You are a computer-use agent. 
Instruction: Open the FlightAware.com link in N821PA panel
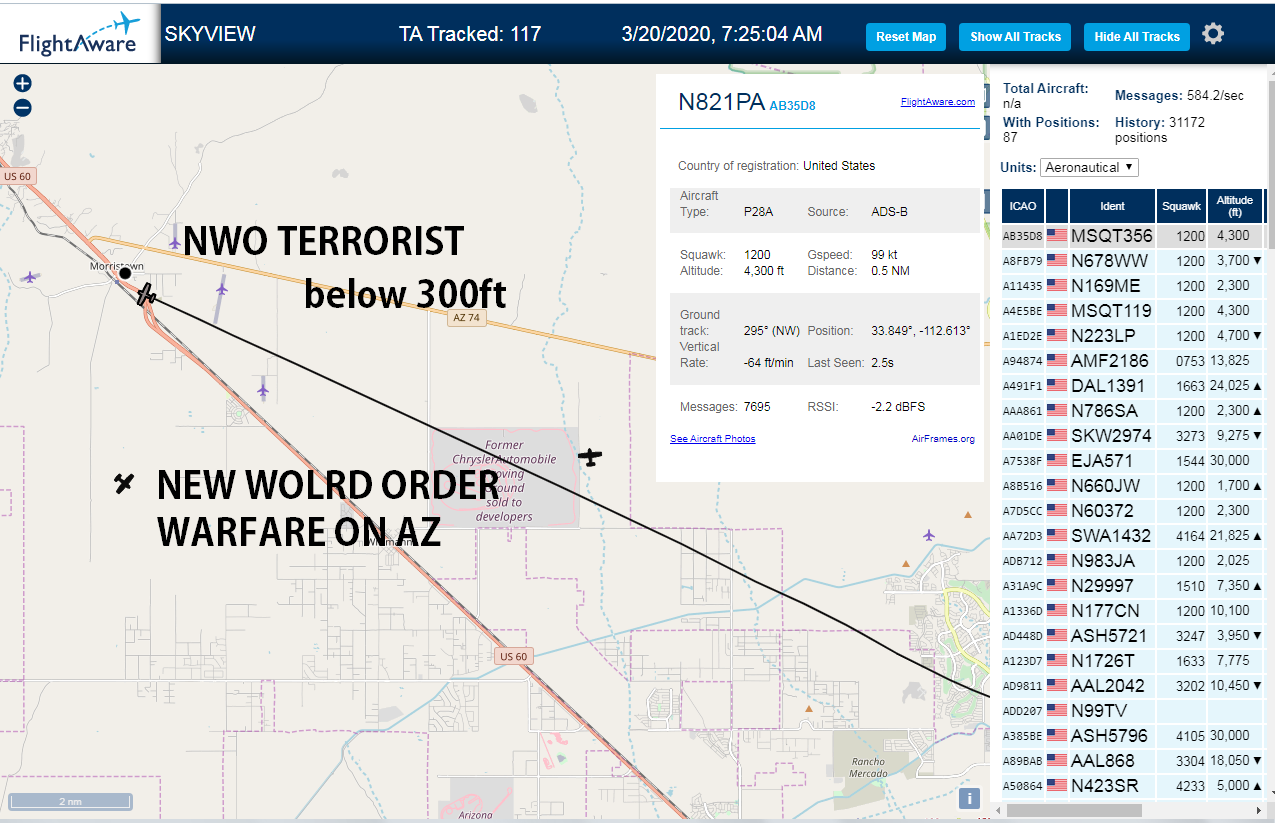pyautogui.click(x=937, y=102)
